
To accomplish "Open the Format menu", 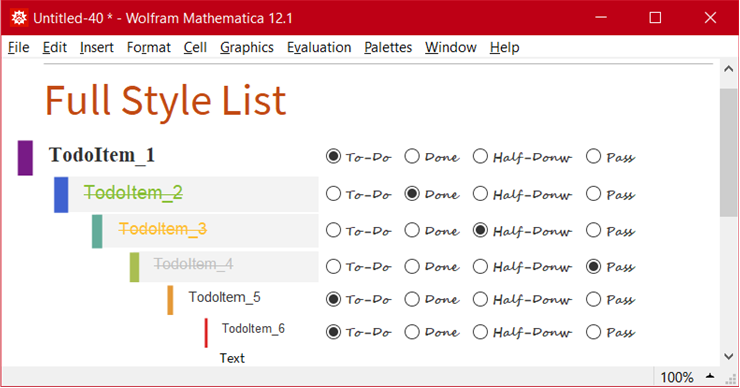I will [149, 47].
